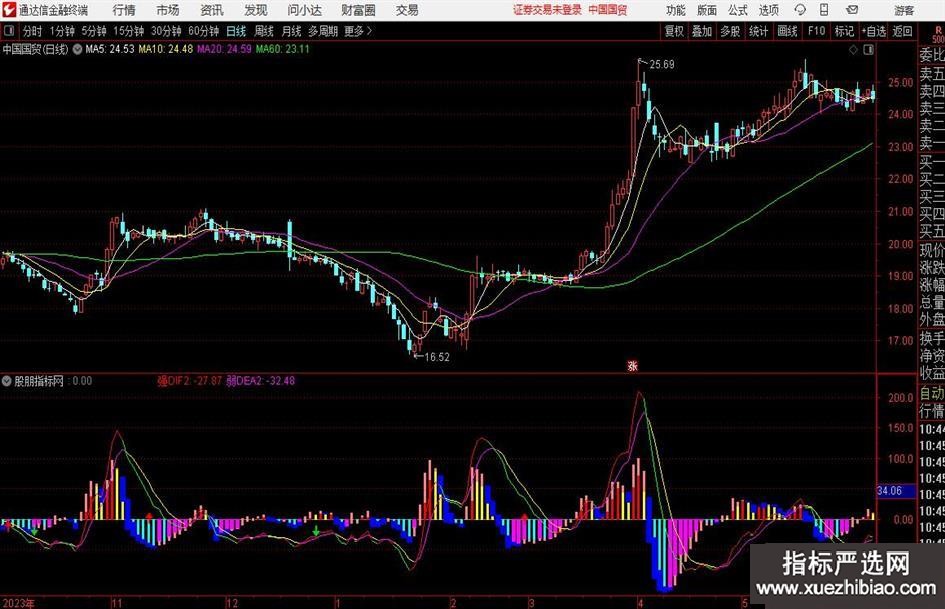Screen dimensions: 945x609
Task: Expand the indicator dropdown beside 中国国贸(日线)
Action: click(x=77, y=49)
